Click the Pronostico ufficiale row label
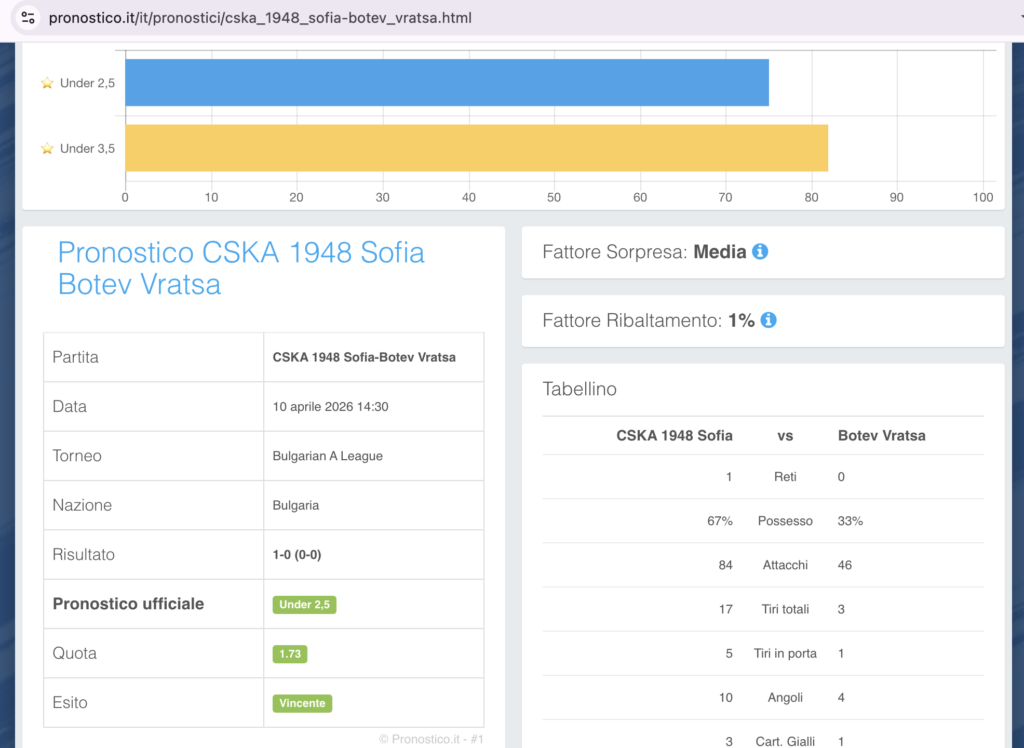The width and height of the screenshot is (1024, 748). [x=128, y=604]
